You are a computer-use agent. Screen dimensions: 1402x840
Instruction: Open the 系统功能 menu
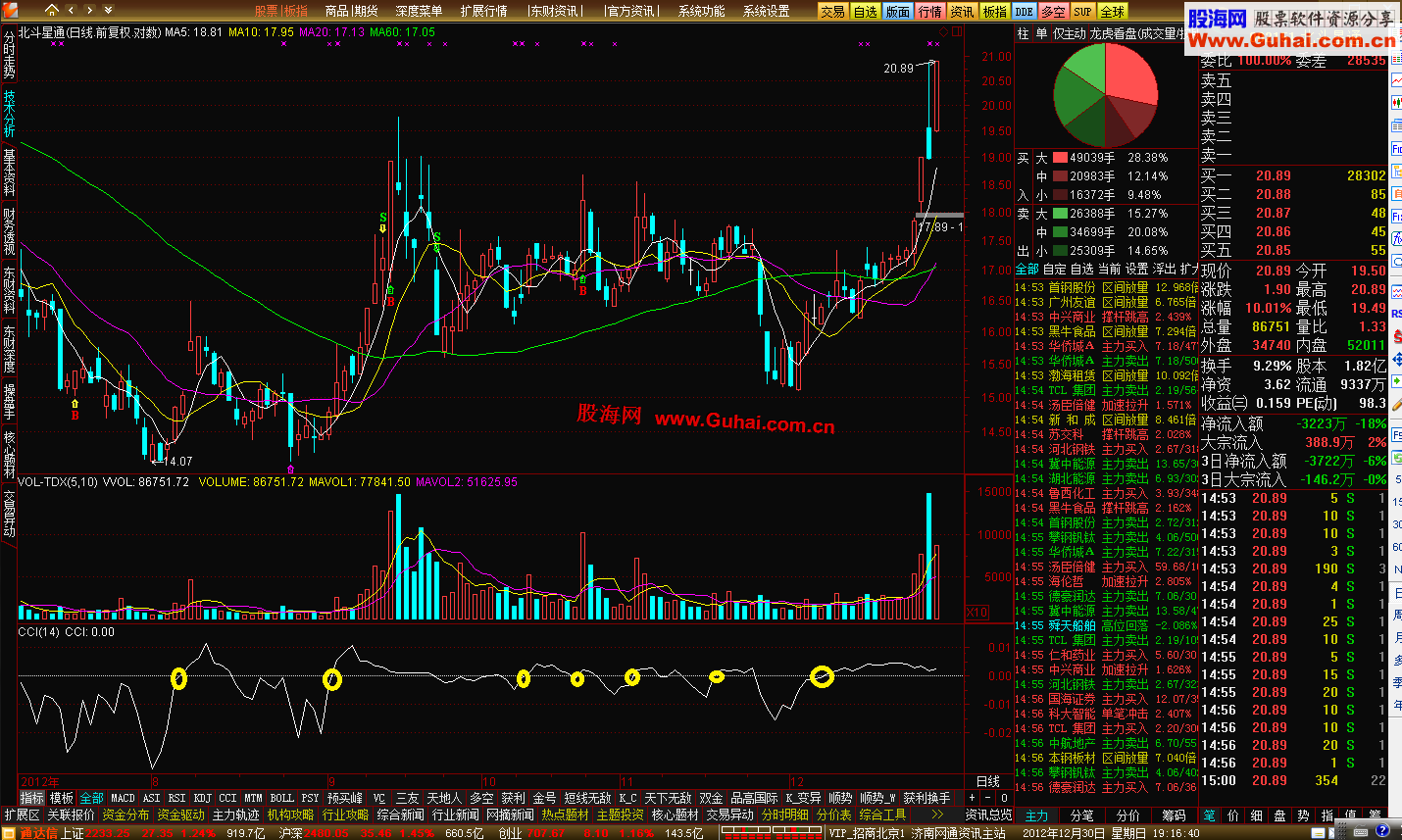[701, 11]
